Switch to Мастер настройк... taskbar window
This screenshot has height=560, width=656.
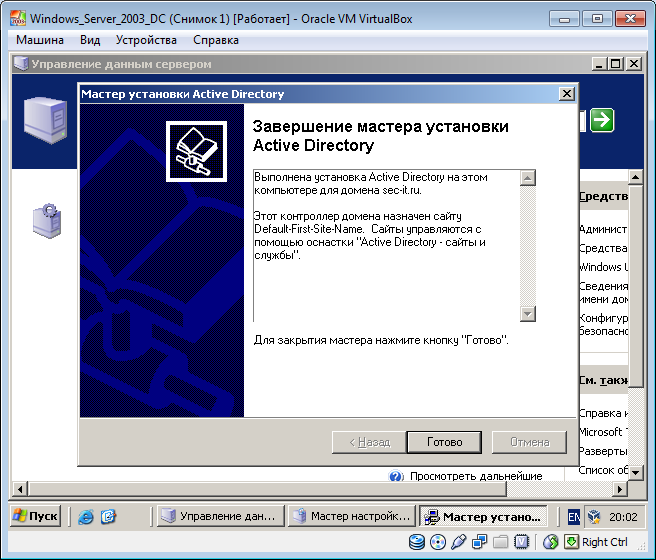point(351,516)
